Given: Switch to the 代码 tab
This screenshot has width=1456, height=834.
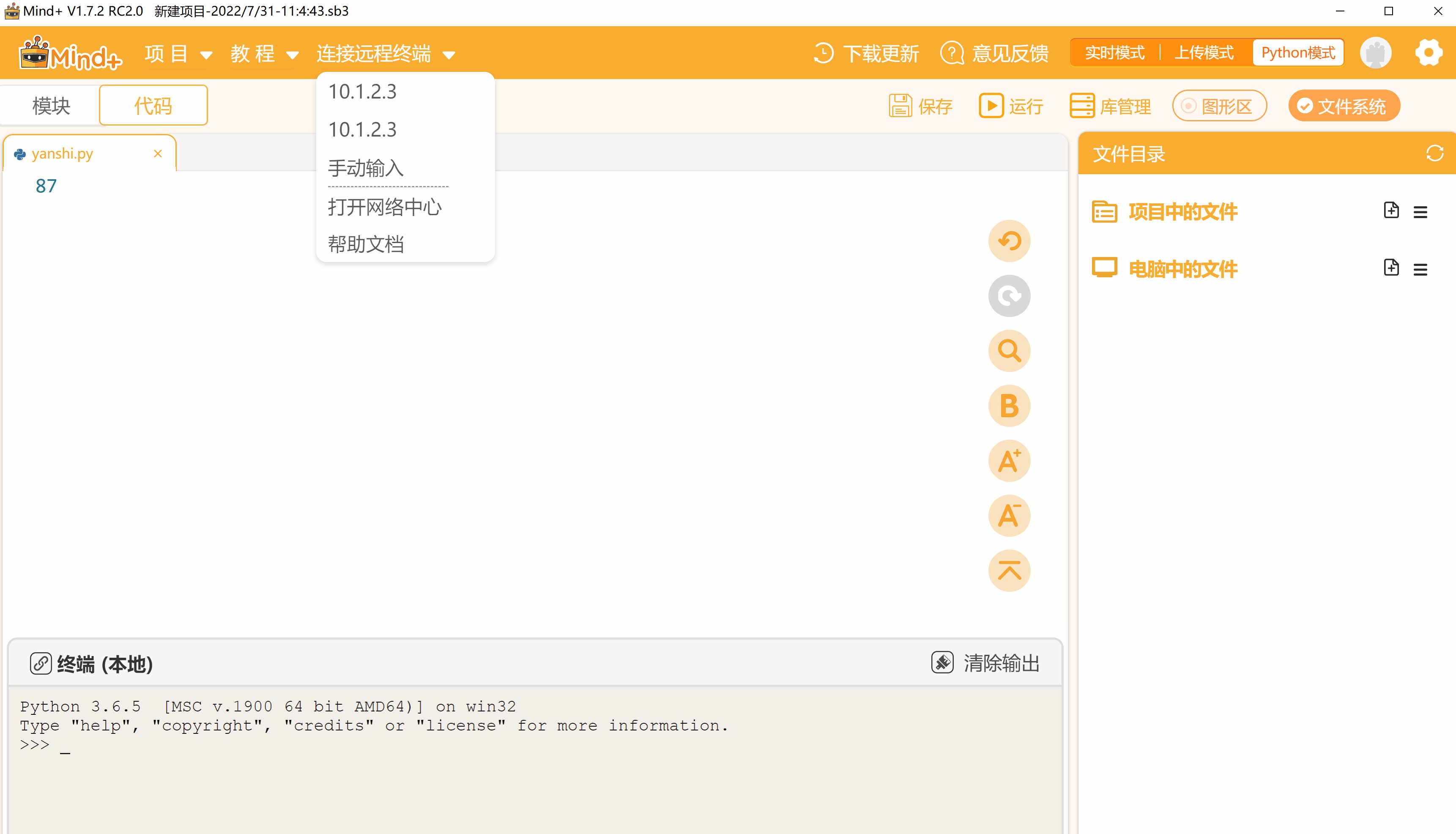Looking at the screenshot, I should point(153,105).
